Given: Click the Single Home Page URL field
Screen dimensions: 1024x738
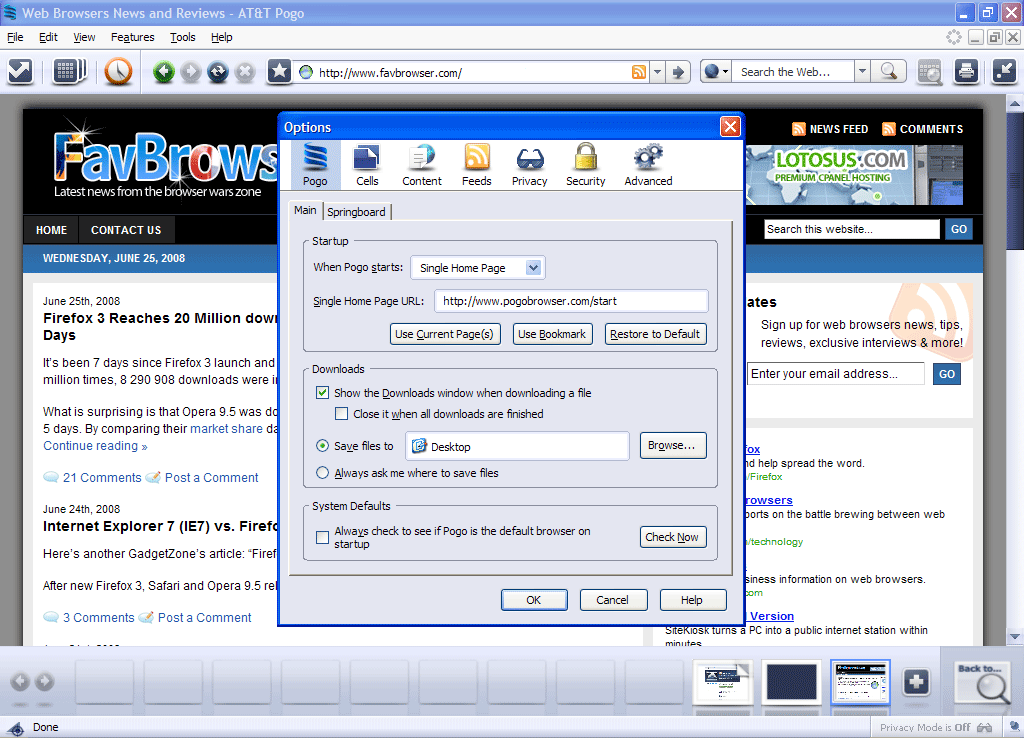Looking at the screenshot, I should (571, 301).
